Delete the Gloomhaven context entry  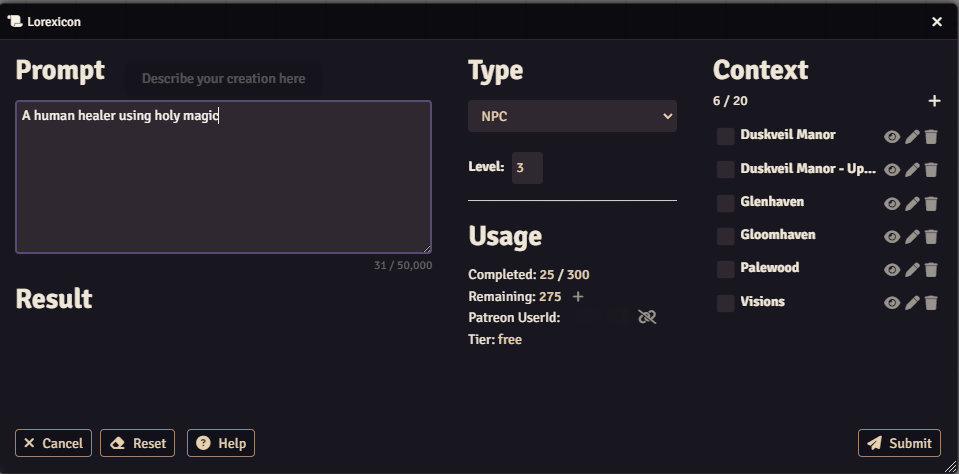[931, 237]
